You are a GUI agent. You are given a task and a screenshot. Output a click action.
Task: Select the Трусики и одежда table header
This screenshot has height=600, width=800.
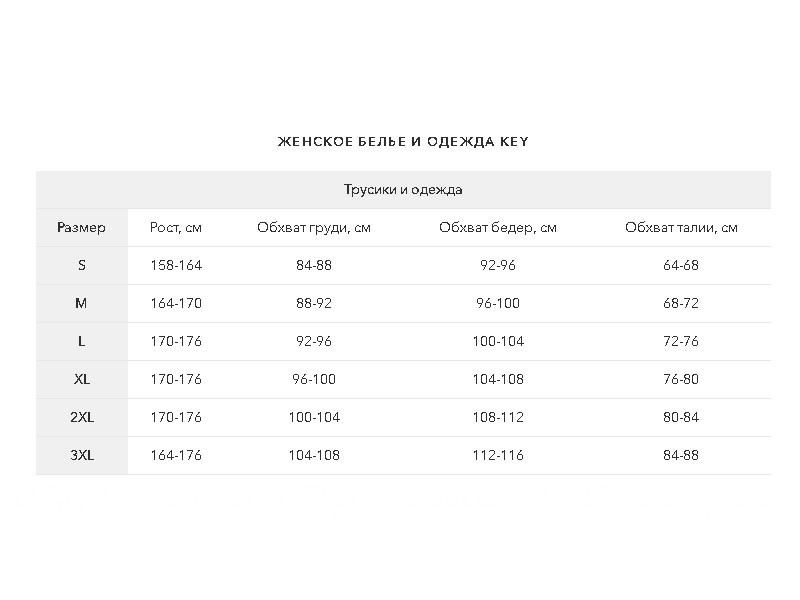[403, 190]
